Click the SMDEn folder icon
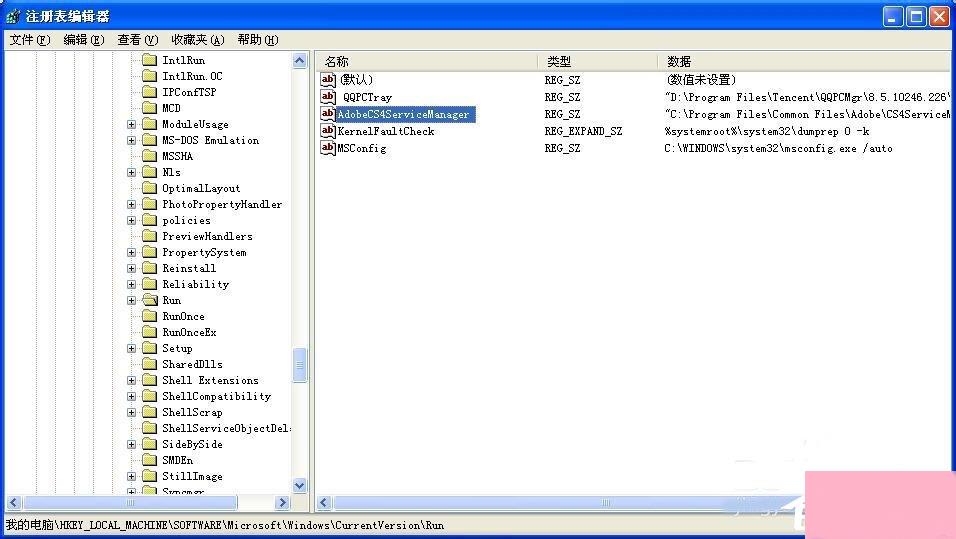956x539 pixels. pyautogui.click(x=149, y=460)
